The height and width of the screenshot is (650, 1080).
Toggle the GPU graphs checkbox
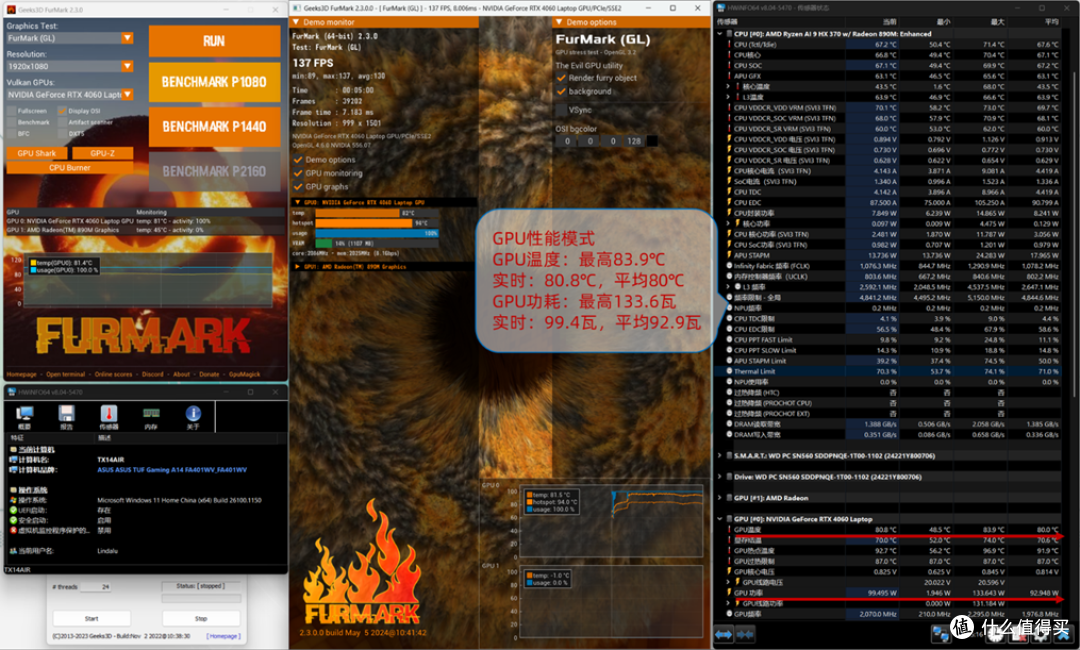298,187
